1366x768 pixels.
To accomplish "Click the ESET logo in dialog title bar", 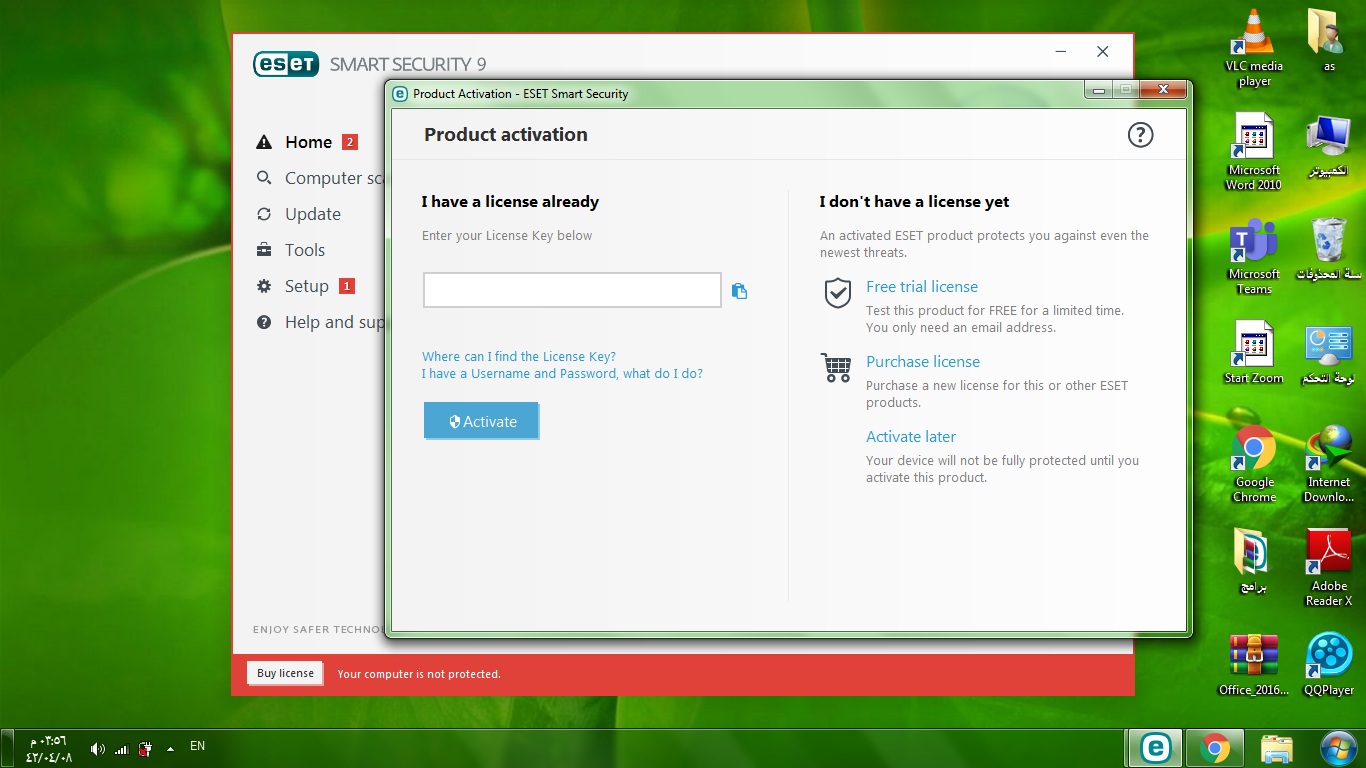I will point(401,94).
